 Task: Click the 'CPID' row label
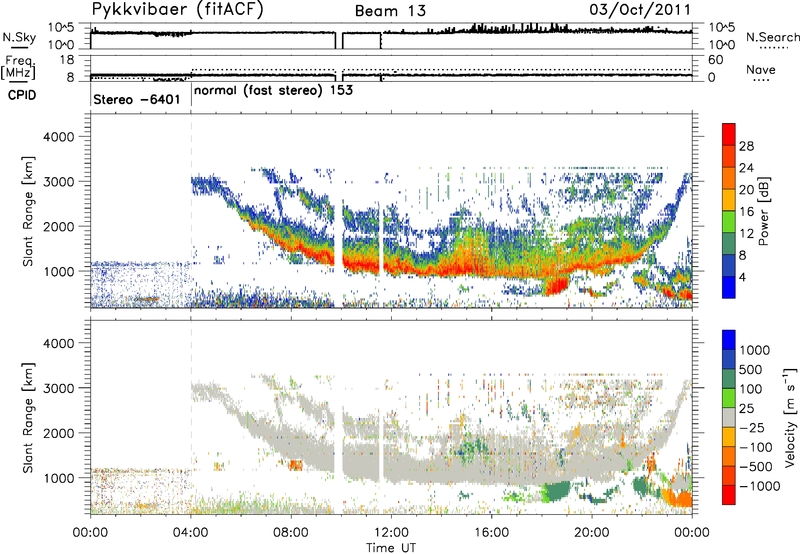point(22,95)
